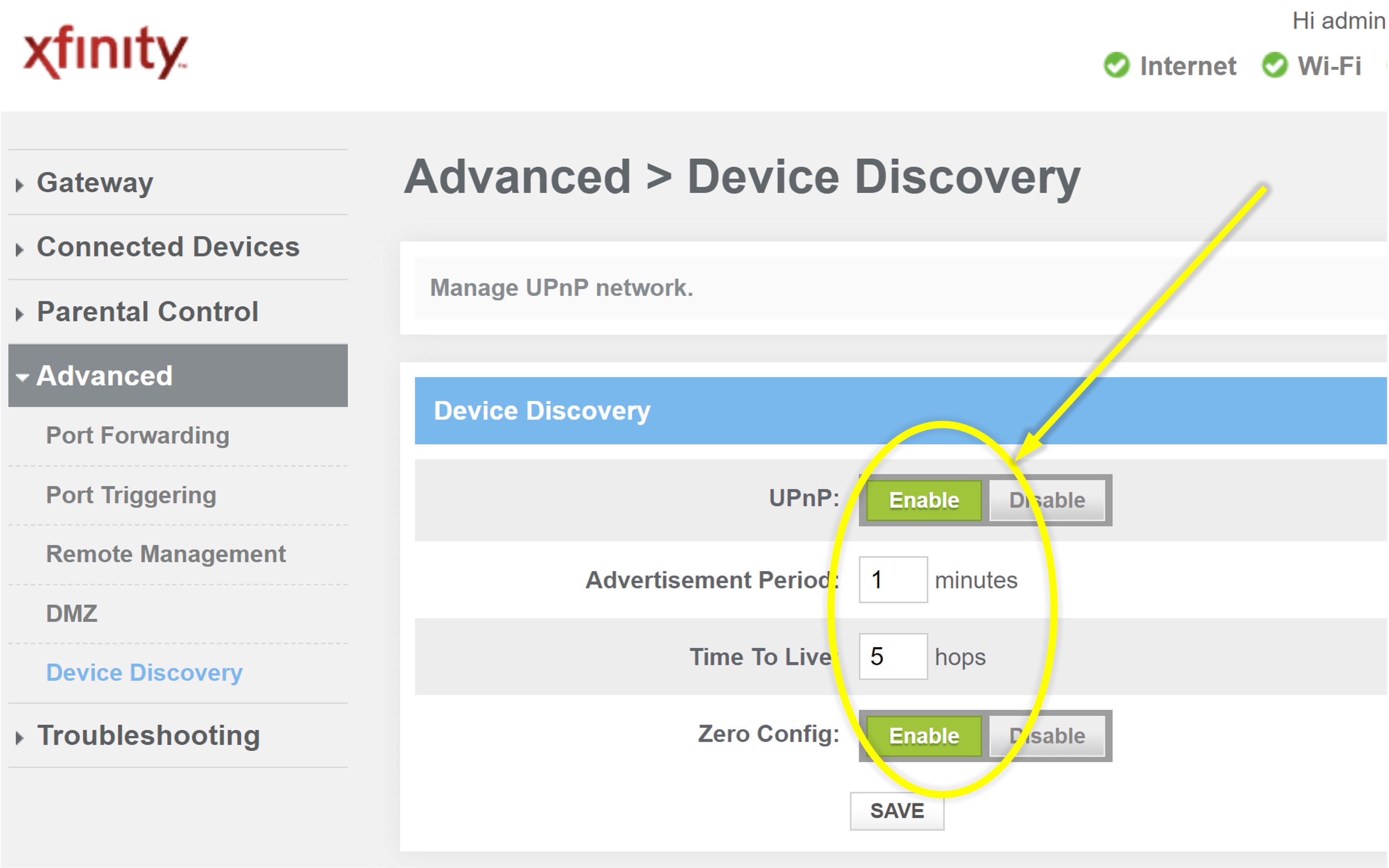Click the Device Discovery blue section header

click(x=901, y=411)
